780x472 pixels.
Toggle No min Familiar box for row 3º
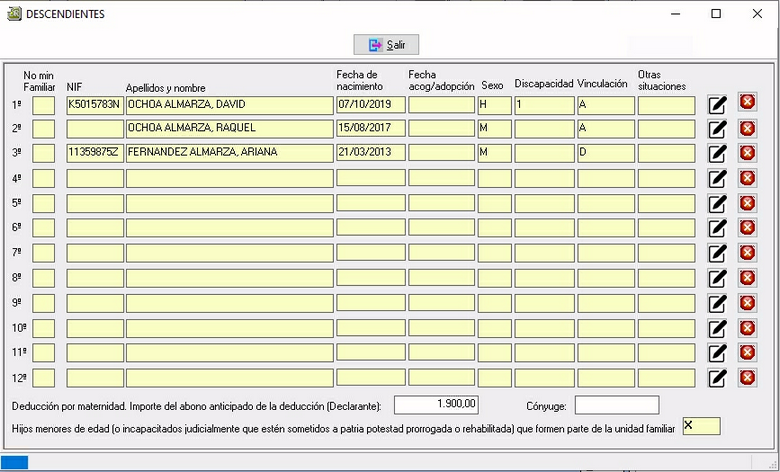tap(43, 153)
